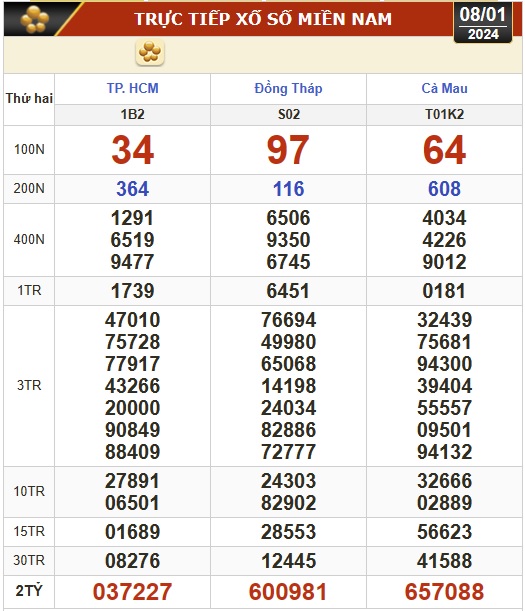Click the 08/01 2024 date badge
Image resolution: width=525 pixels, height=611 pixels.
483,23
